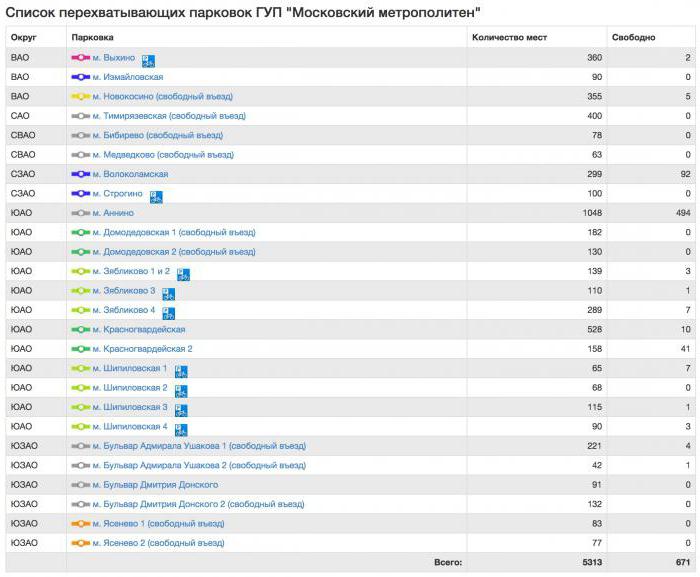Open the м. Измайловская parking link
This screenshot has height=577, width=700.
pyautogui.click(x=127, y=77)
